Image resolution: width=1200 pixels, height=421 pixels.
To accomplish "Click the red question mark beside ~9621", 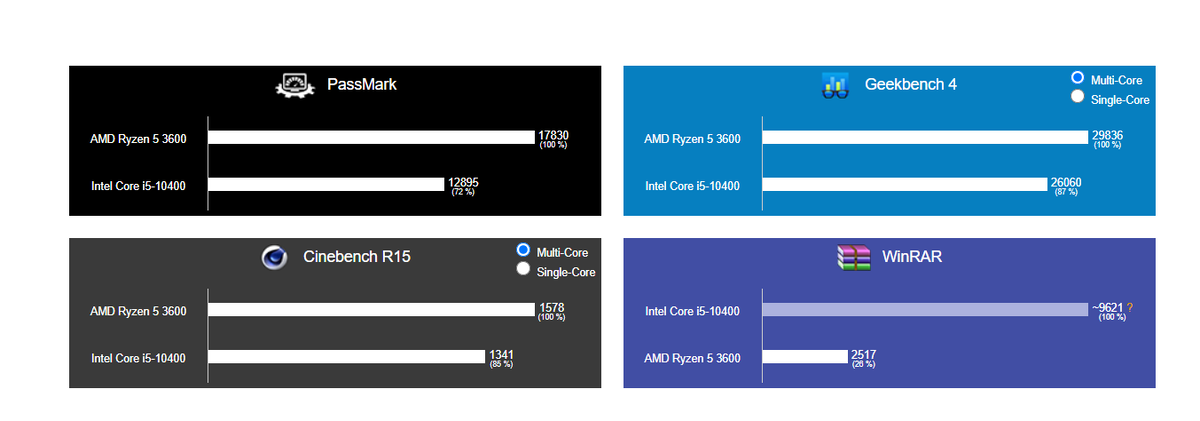I will [1130, 308].
